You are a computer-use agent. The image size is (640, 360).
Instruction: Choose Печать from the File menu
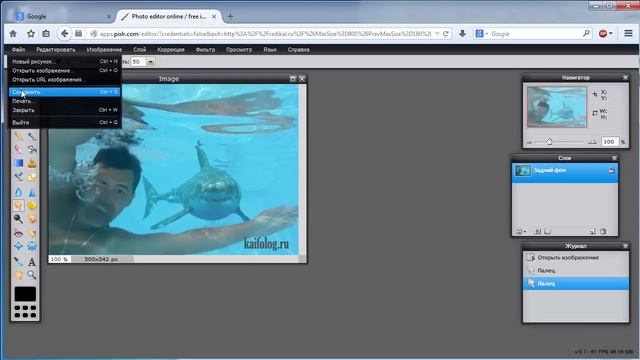64,101
